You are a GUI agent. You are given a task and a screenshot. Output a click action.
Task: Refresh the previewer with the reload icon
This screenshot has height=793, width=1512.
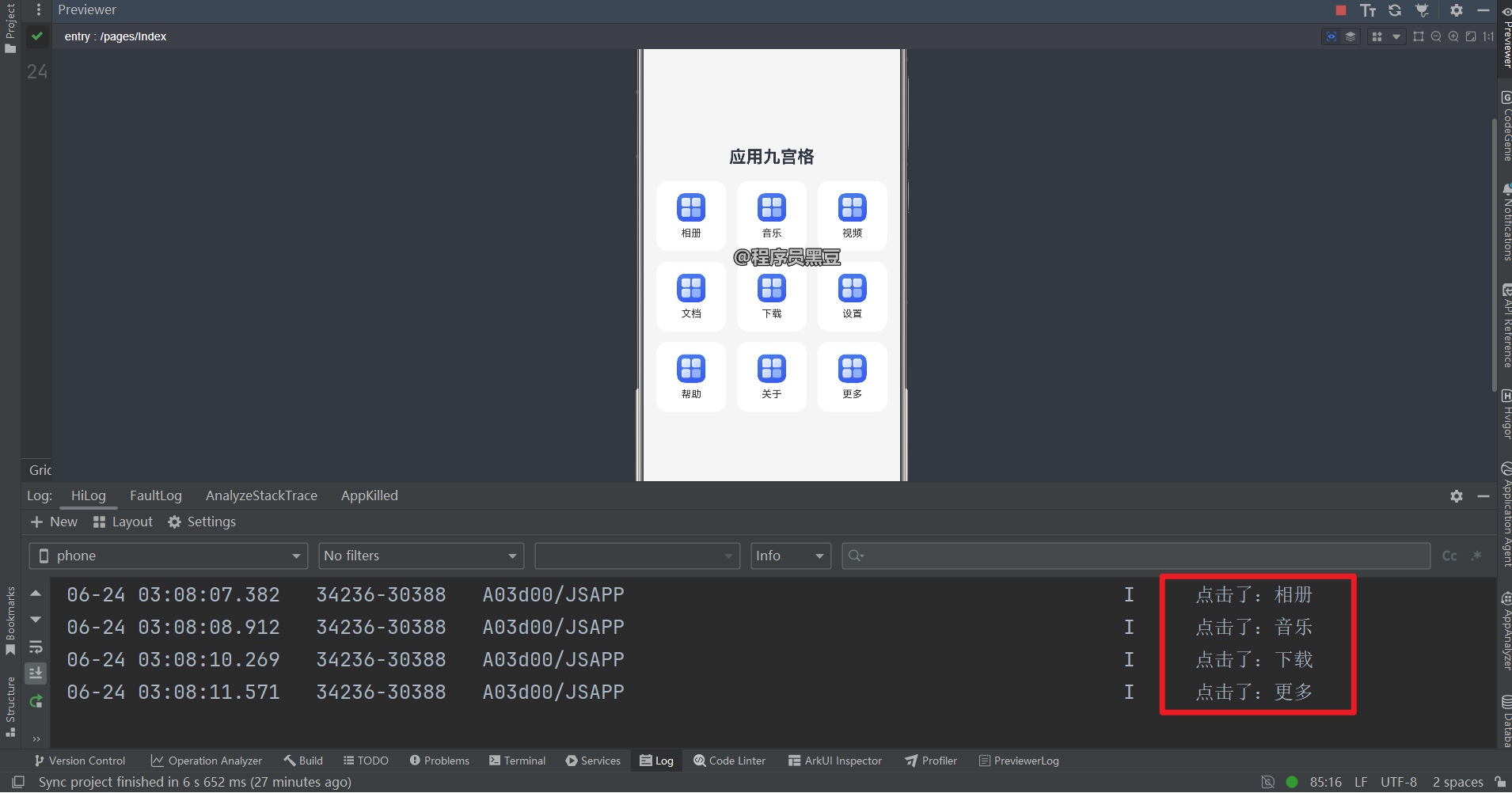1395,10
